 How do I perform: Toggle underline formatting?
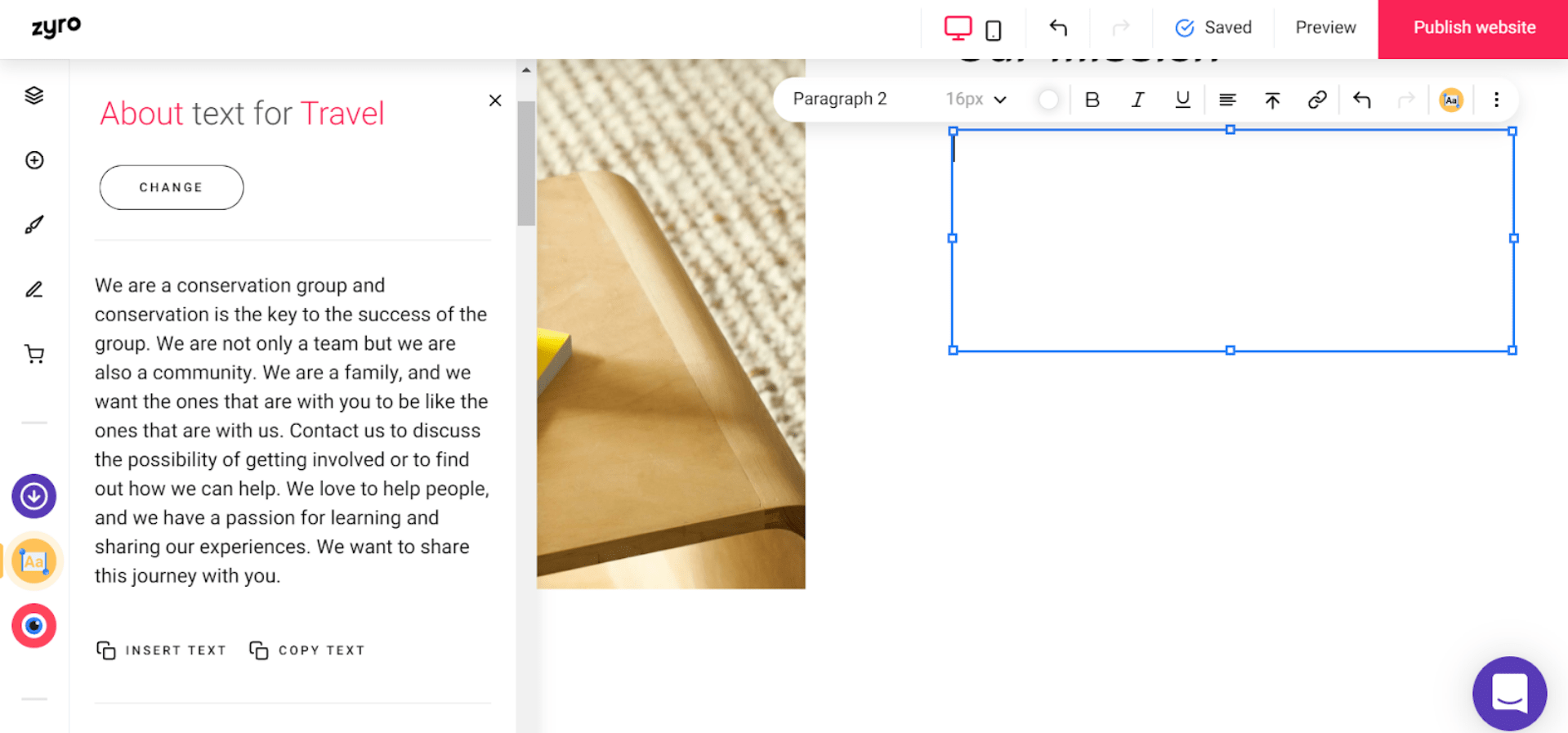click(x=1182, y=100)
